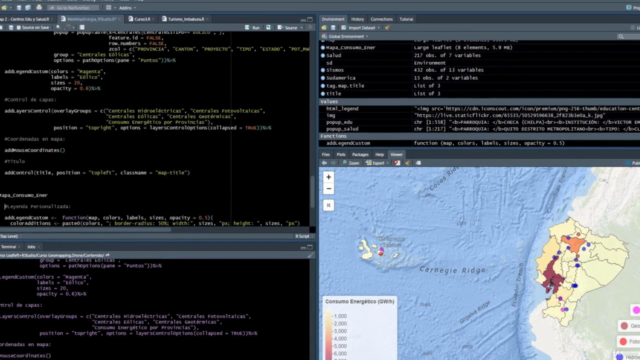Open Addins dropdown menu
Image resolution: width=640 pixels, height=360 pixels.
127,7
